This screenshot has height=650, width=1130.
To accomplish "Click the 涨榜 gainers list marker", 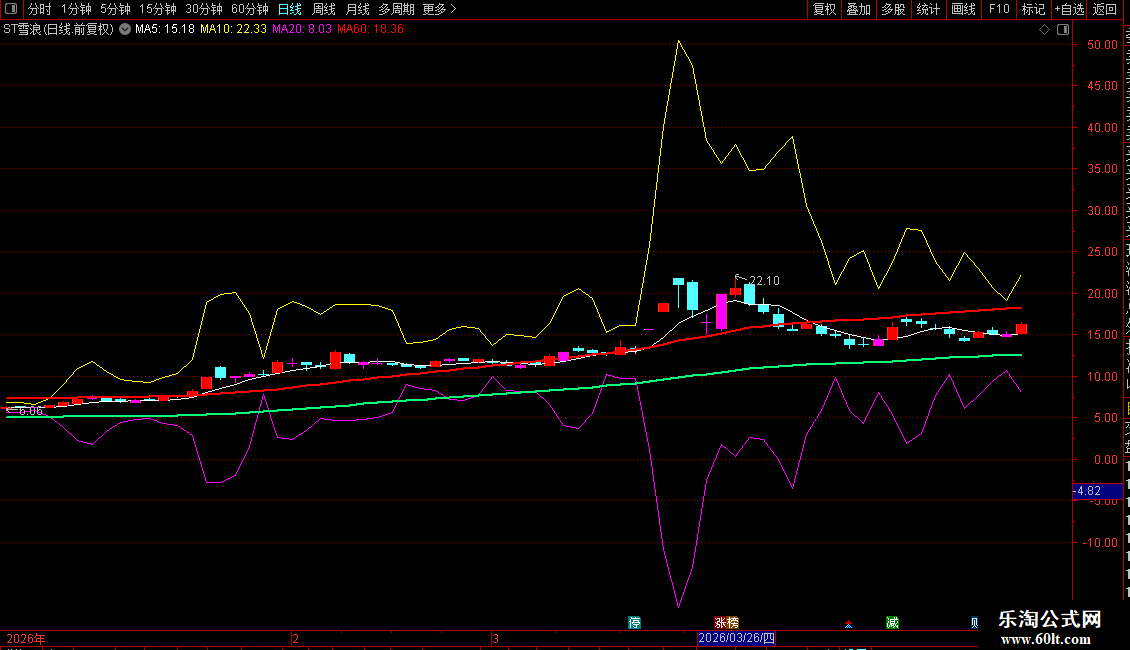I will coord(726,623).
